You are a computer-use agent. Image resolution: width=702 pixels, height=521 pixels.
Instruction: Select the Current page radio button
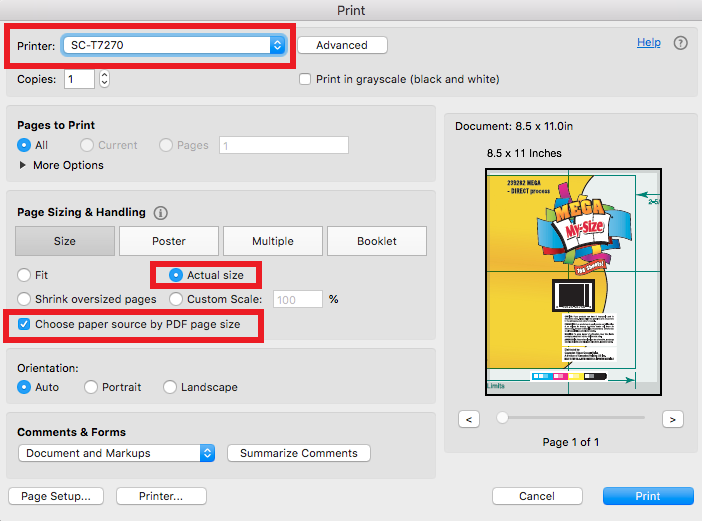point(87,145)
